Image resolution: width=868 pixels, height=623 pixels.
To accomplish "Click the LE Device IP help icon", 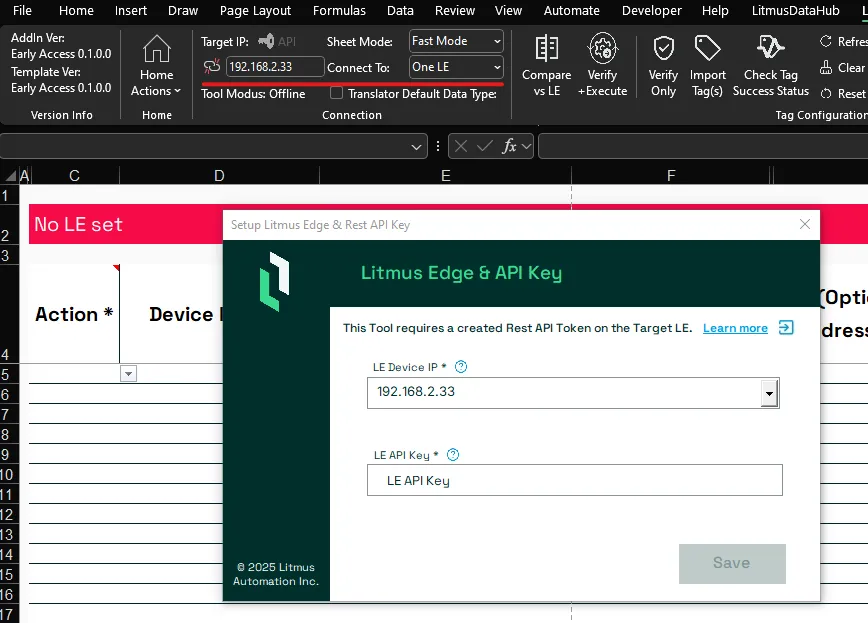I will point(461,367).
